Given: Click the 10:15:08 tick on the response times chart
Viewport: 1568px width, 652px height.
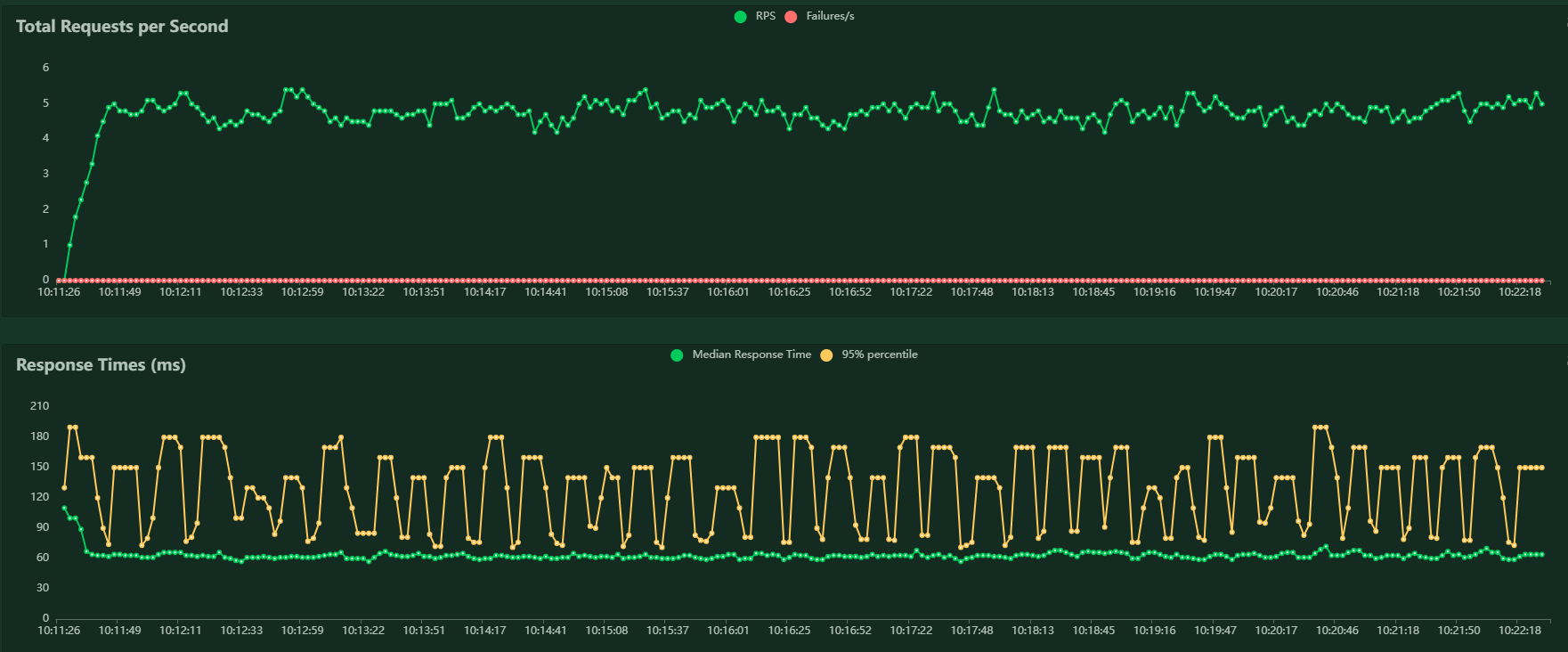Looking at the screenshot, I should coord(606,631).
